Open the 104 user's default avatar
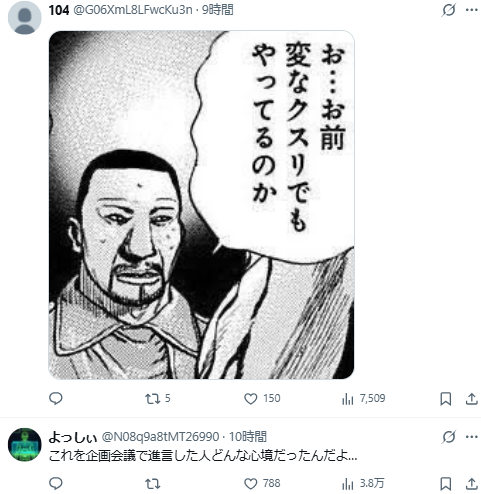 (x=25, y=18)
